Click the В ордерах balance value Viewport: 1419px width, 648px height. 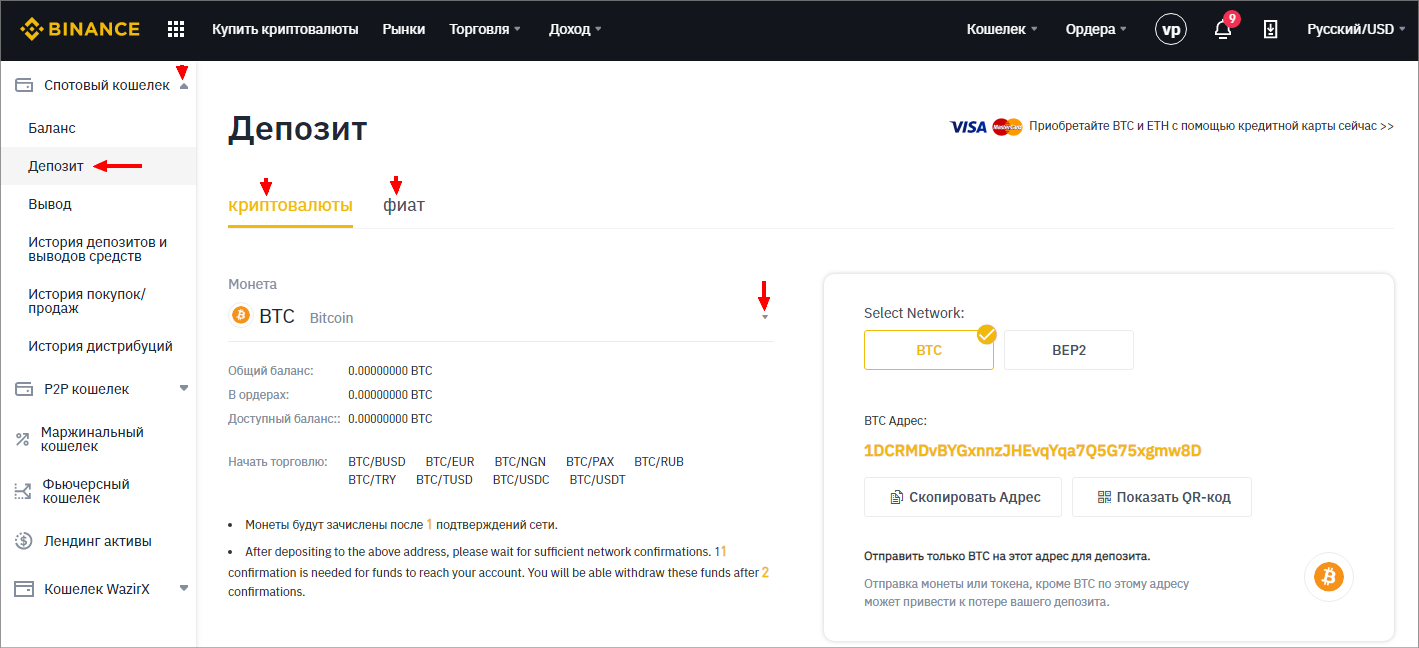[x=390, y=395]
